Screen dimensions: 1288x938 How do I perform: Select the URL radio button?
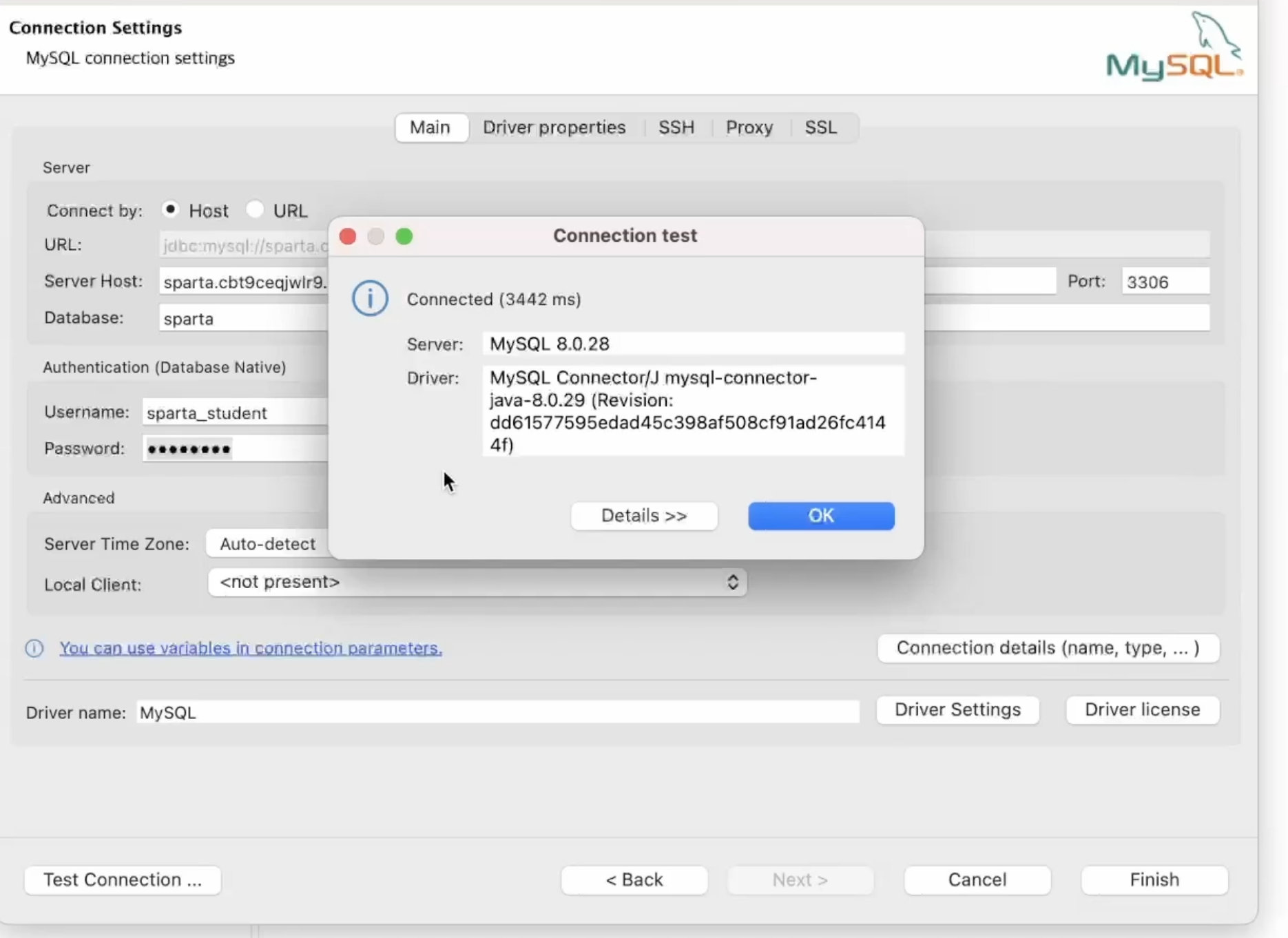pos(255,209)
